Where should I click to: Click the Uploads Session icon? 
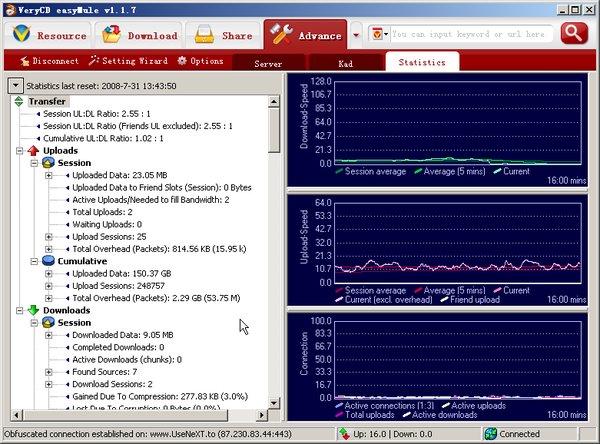tap(48, 163)
